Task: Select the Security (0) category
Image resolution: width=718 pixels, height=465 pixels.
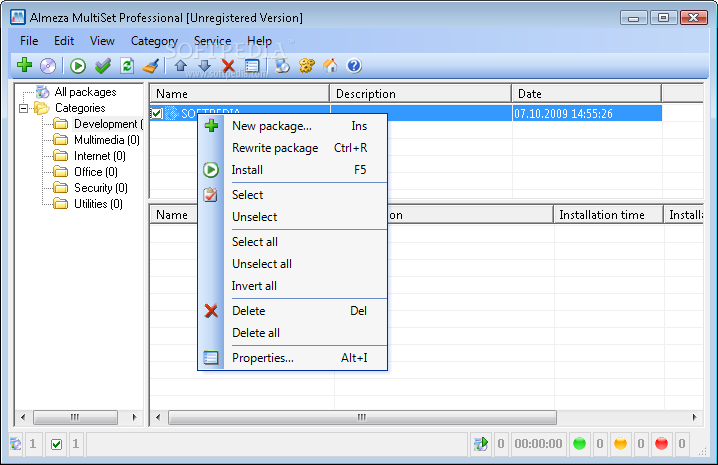Action: coord(101,188)
